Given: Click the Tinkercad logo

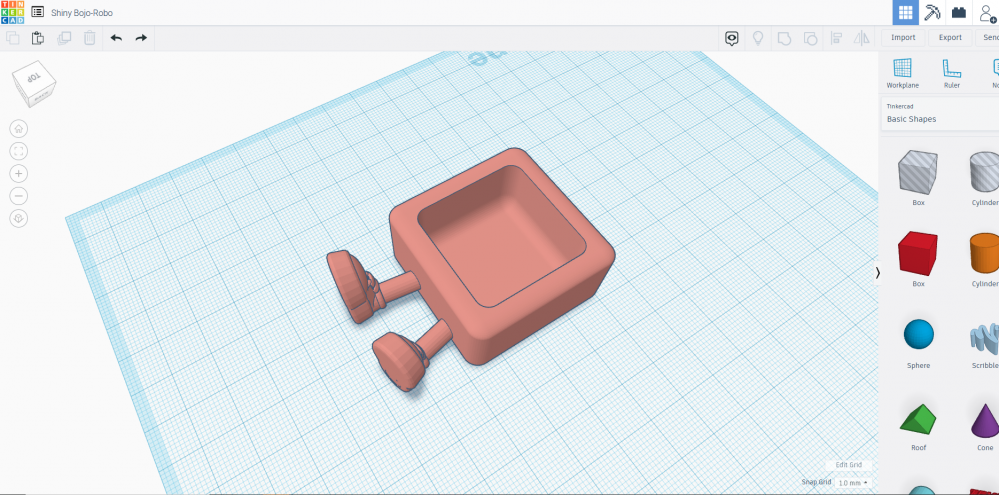Looking at the screenshot, I should point(12,12).
